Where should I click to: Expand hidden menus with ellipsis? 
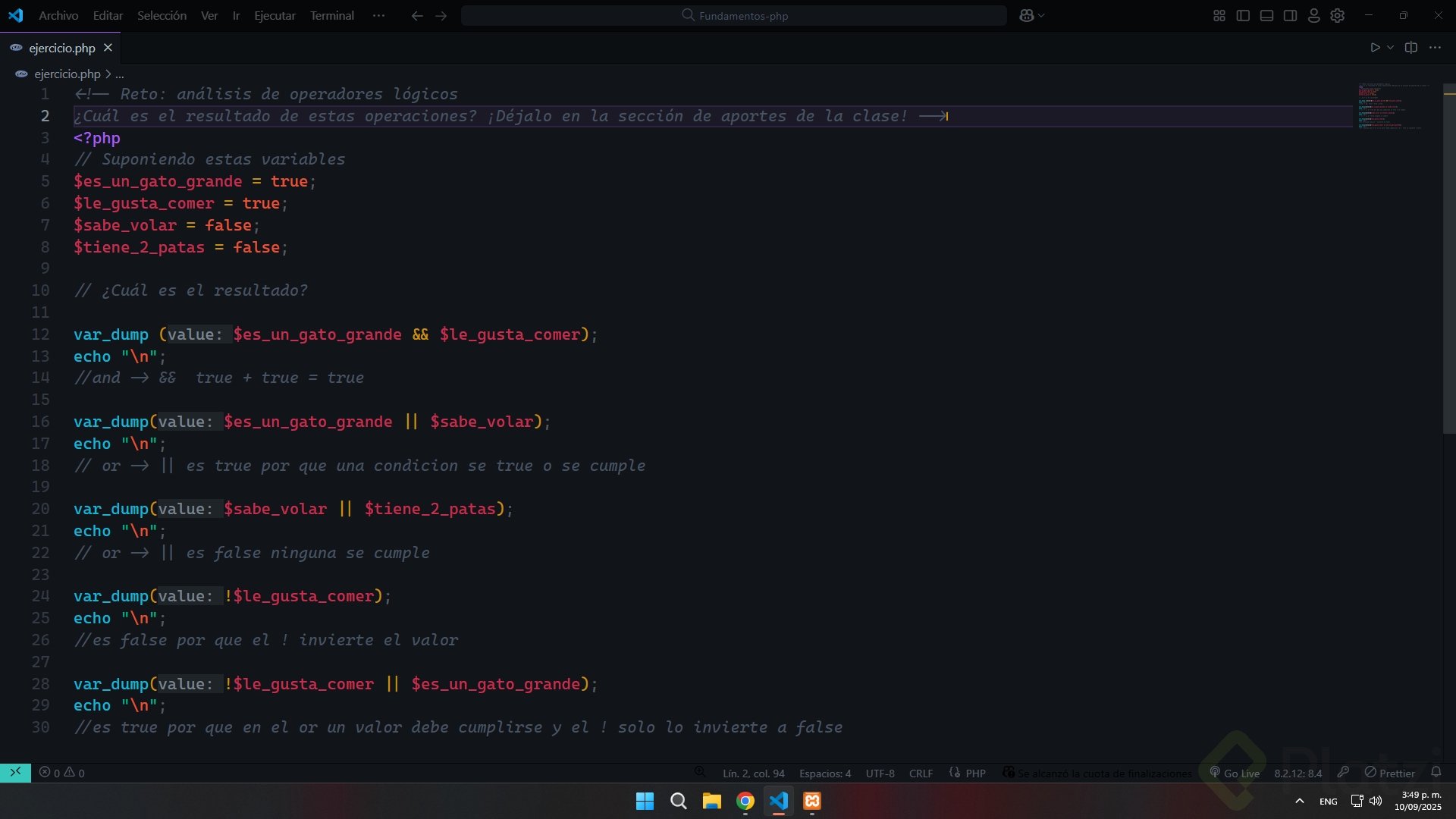378,15
